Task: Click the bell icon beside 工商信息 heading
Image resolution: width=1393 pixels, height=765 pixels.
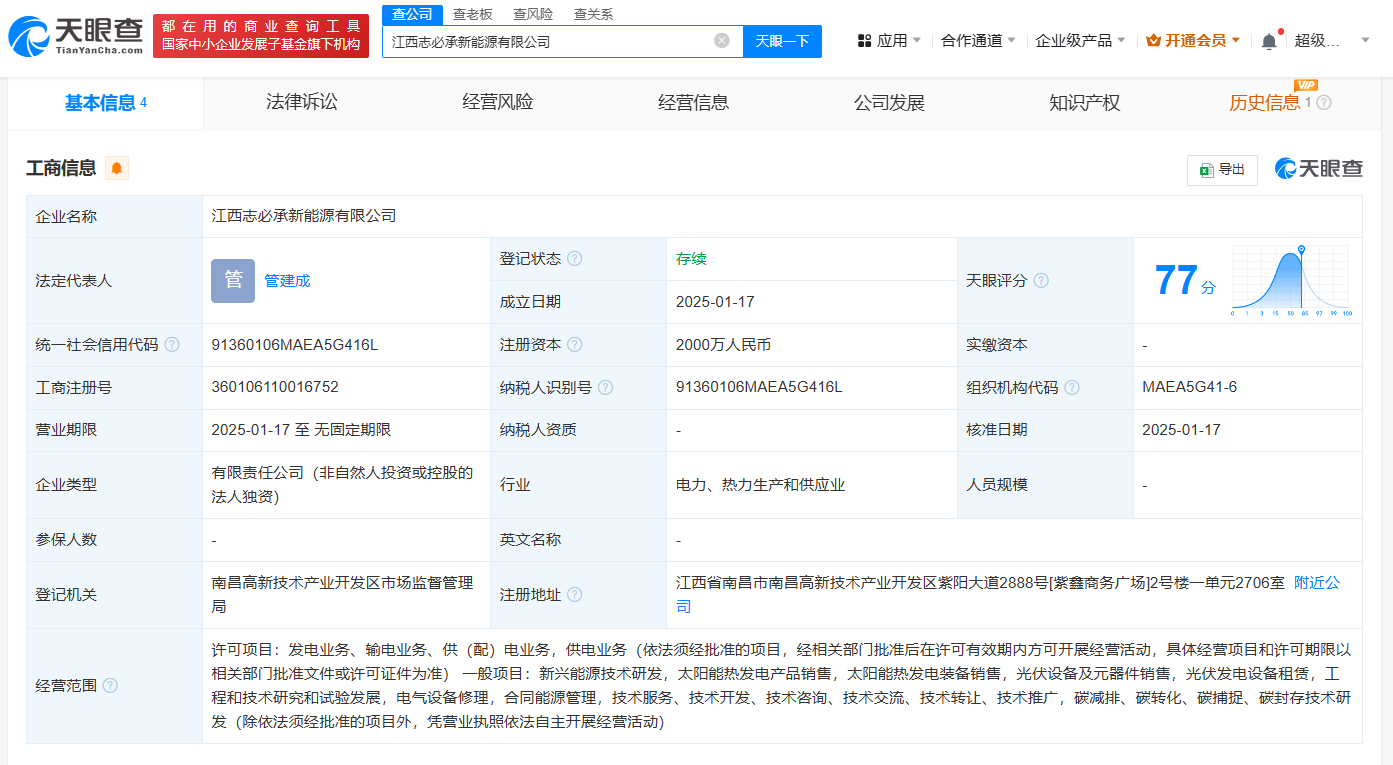Action: coord(117,168)
